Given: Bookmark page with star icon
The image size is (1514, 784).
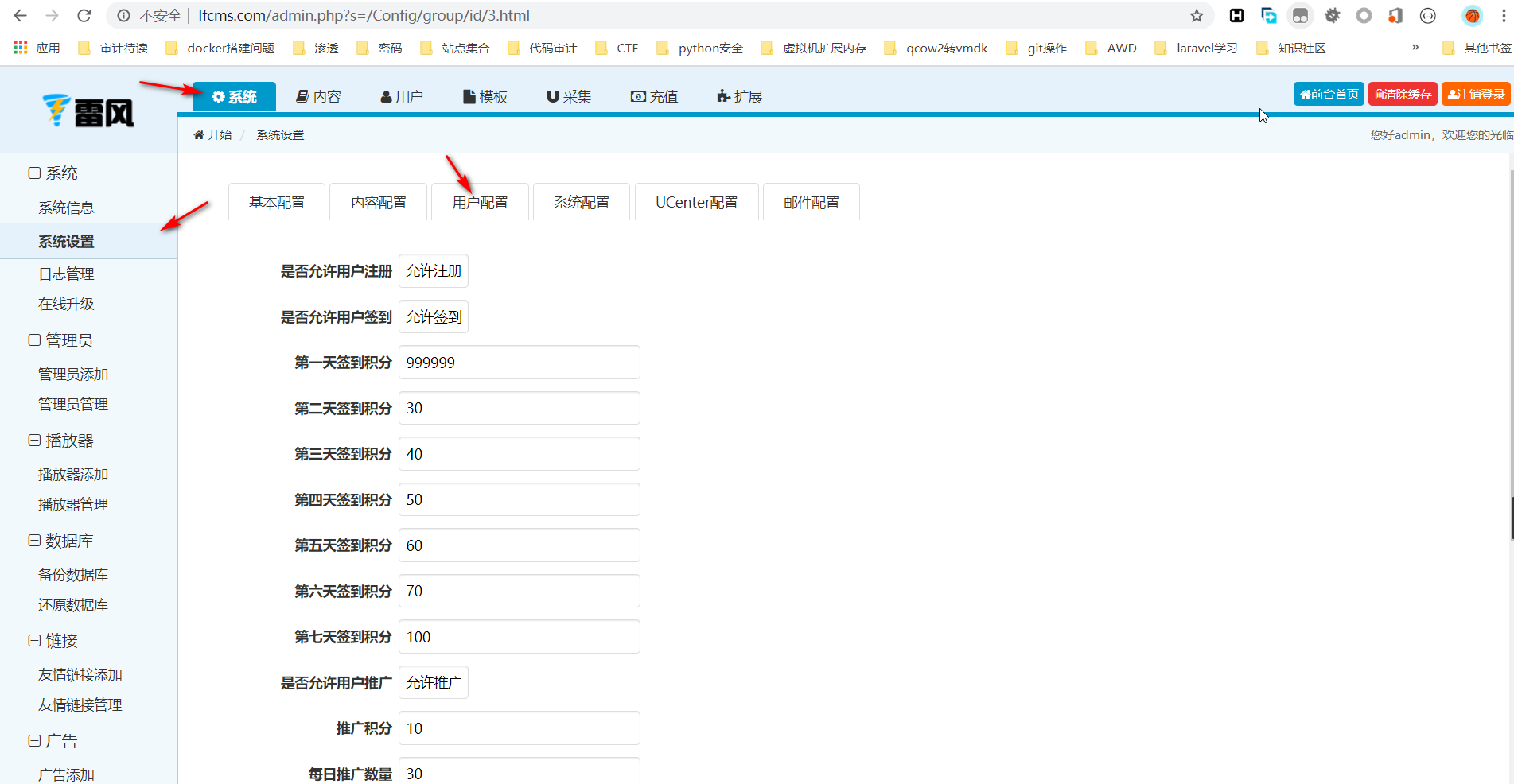Looking at the screenshot, I should click(1197, 16).
